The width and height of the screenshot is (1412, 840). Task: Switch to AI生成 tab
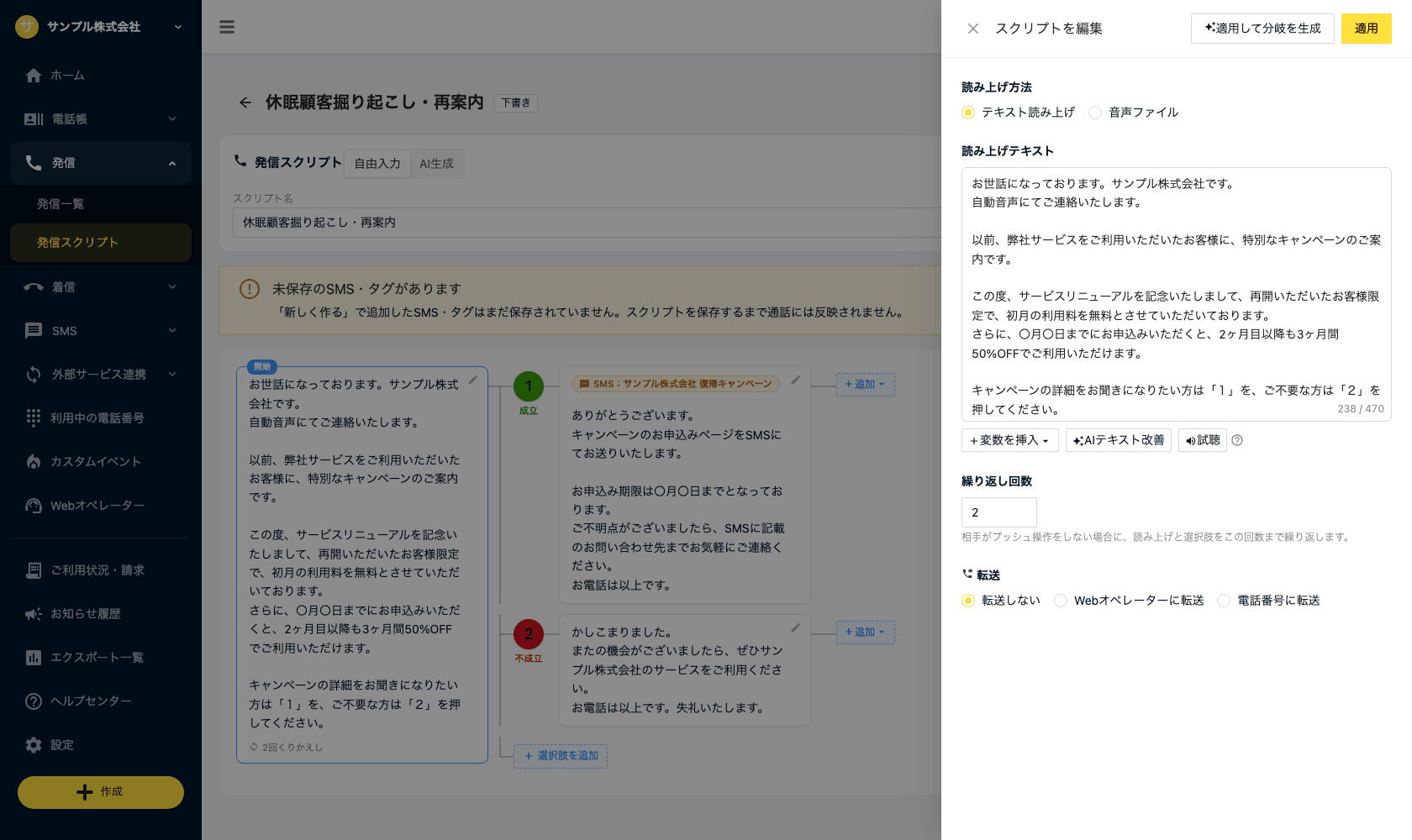(x=436, y=164)
